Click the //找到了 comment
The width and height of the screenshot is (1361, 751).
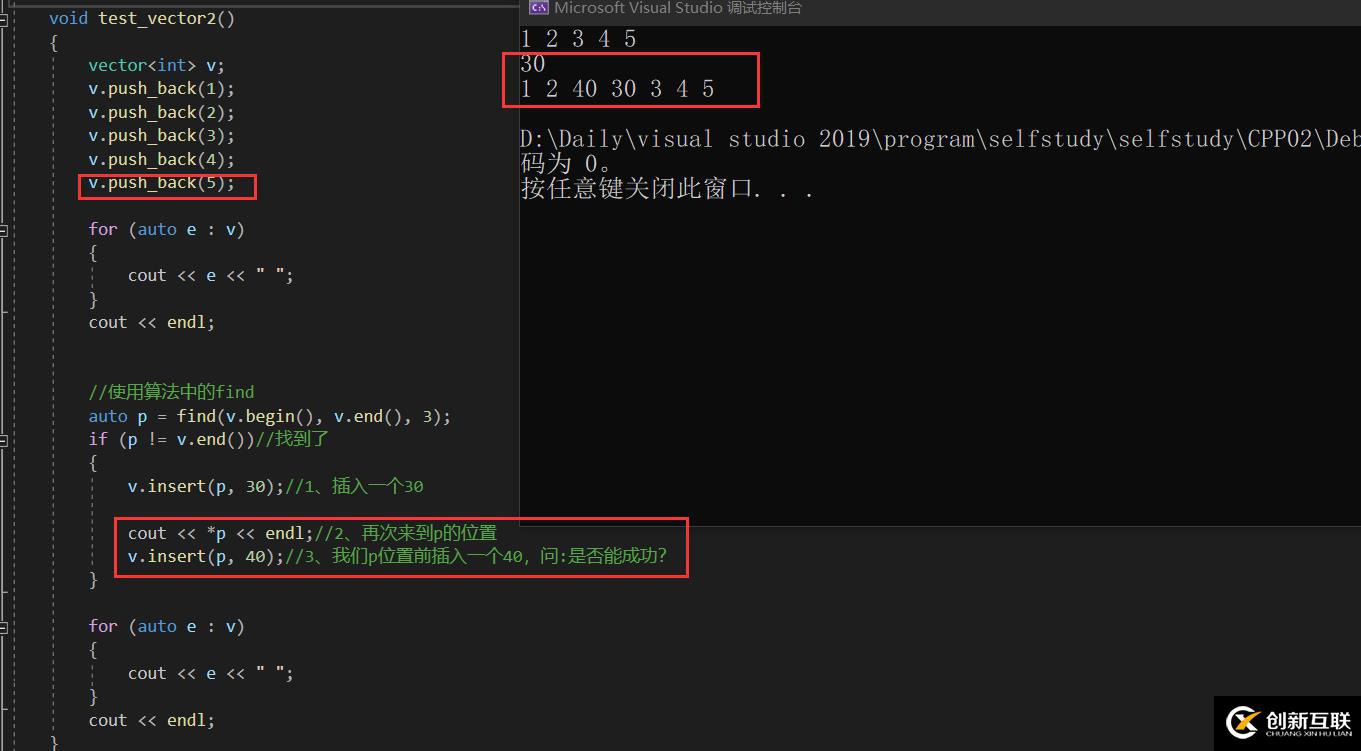(x=292, y=439)
